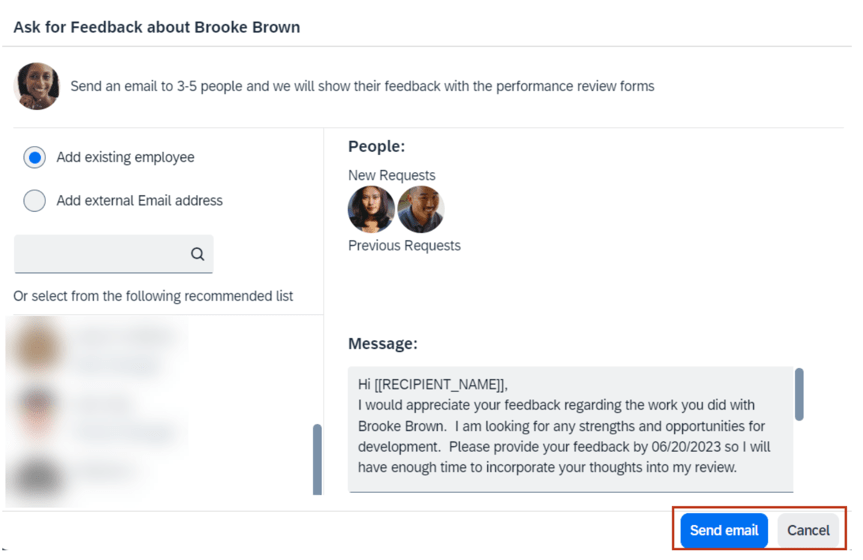Click the Message box scrollbar

tap(799, 394)
